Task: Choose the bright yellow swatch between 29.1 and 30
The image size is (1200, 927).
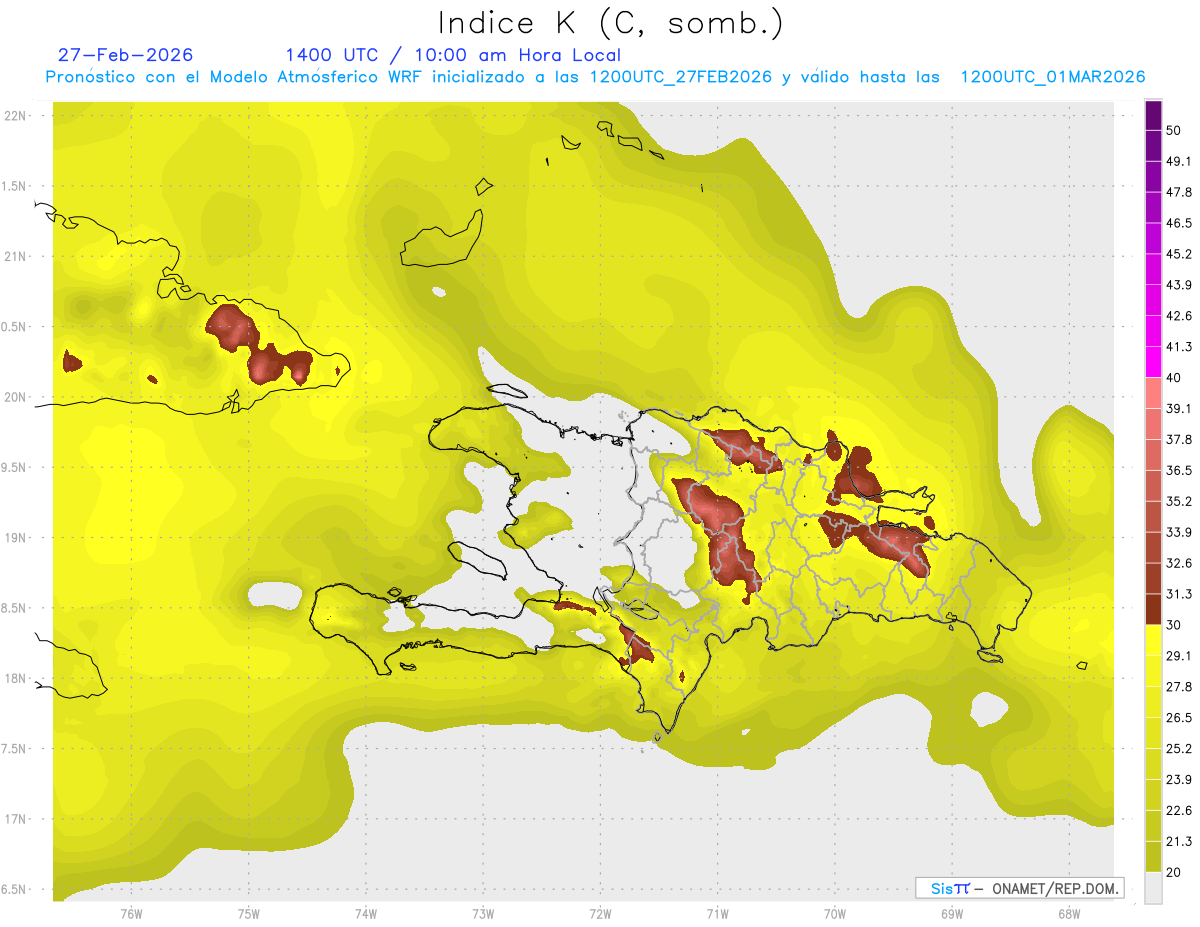Action: click(1153, 640)
